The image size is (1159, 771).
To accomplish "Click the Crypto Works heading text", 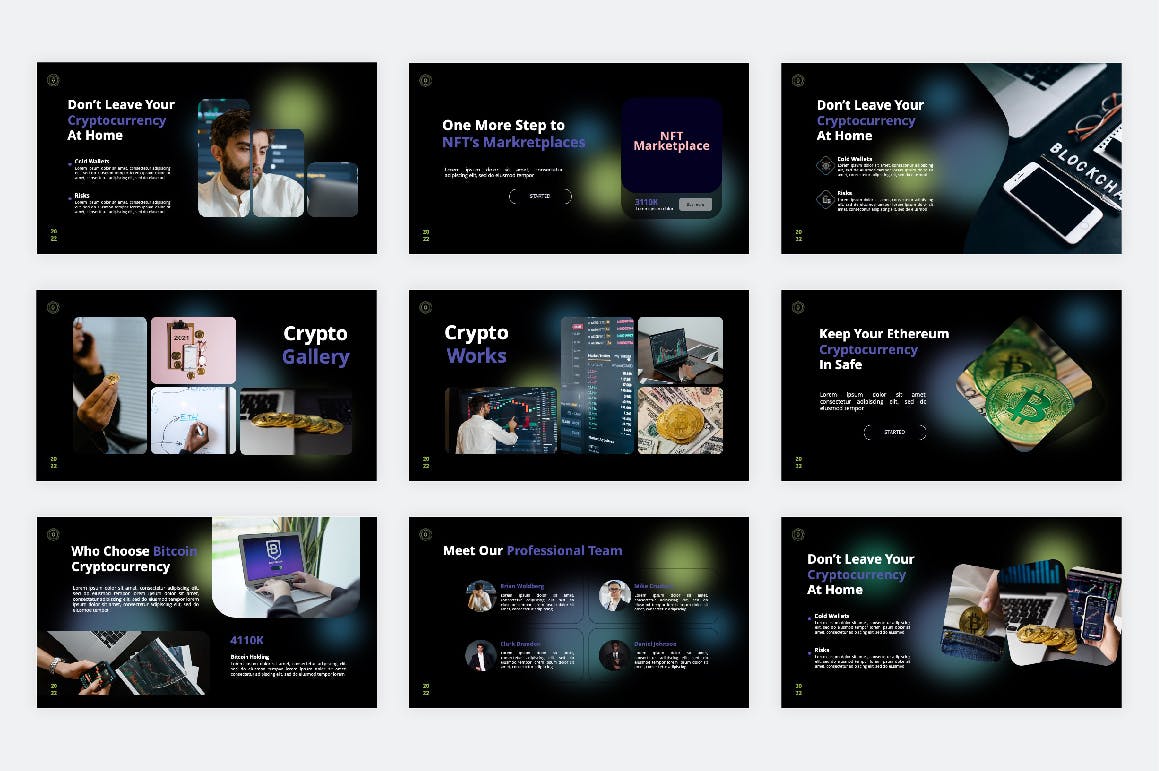I will (x=476, y=344).
